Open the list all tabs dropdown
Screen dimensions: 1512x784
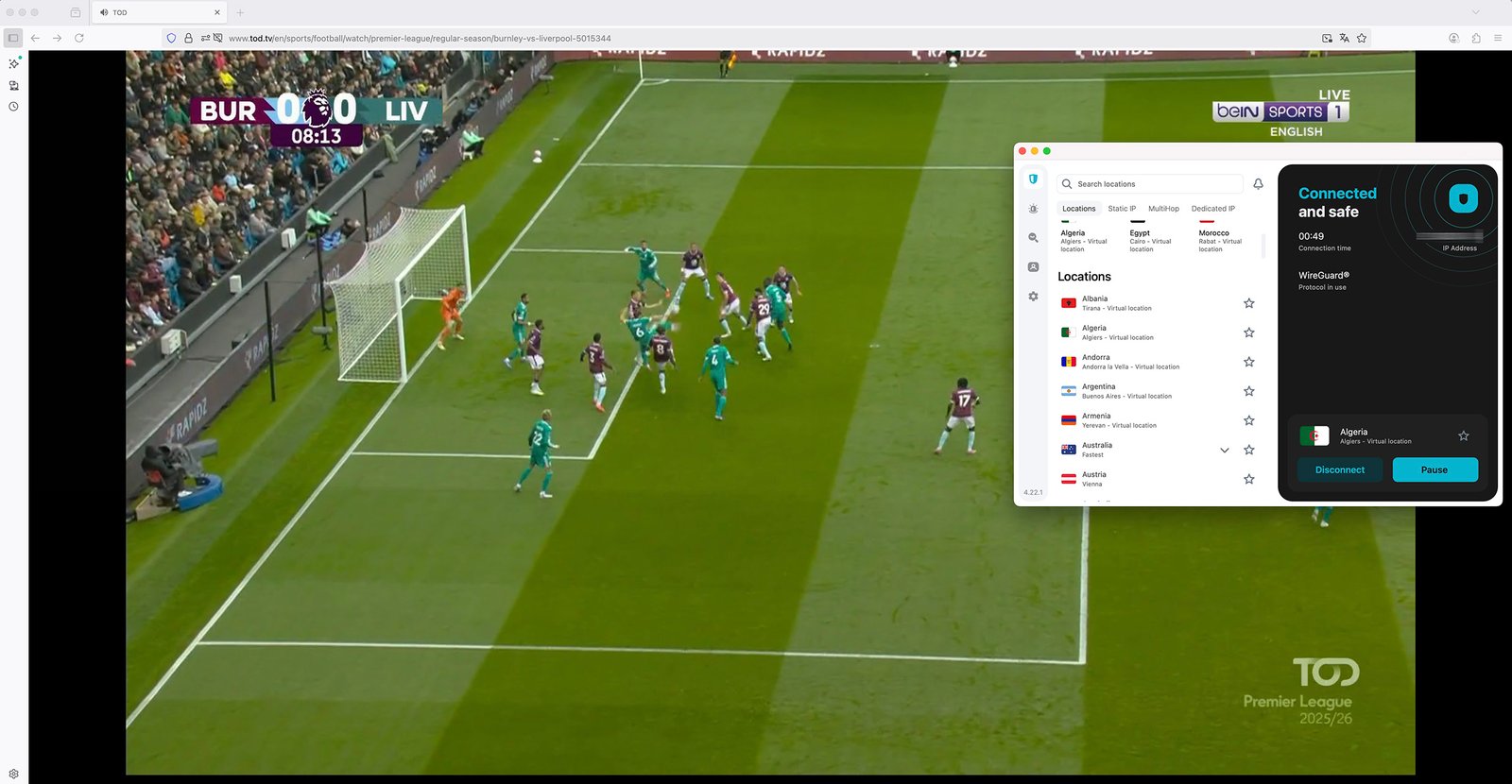tap(1475, 12)
